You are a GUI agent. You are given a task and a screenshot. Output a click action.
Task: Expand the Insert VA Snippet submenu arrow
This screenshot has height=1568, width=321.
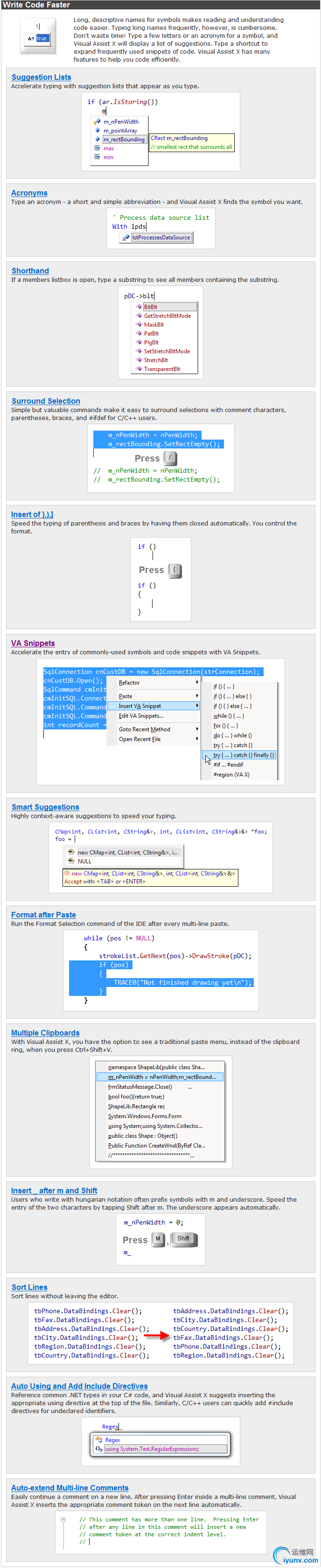point(197,706)
